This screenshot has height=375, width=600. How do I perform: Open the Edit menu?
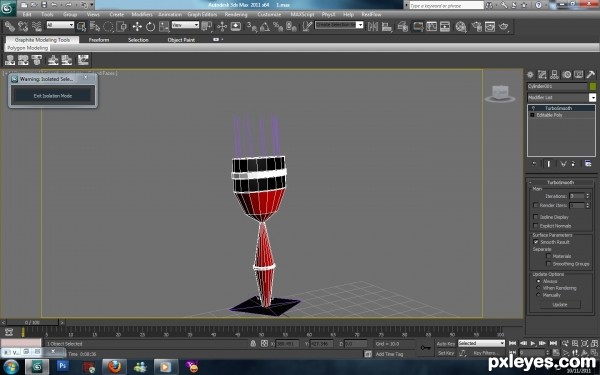coord(27,15)
